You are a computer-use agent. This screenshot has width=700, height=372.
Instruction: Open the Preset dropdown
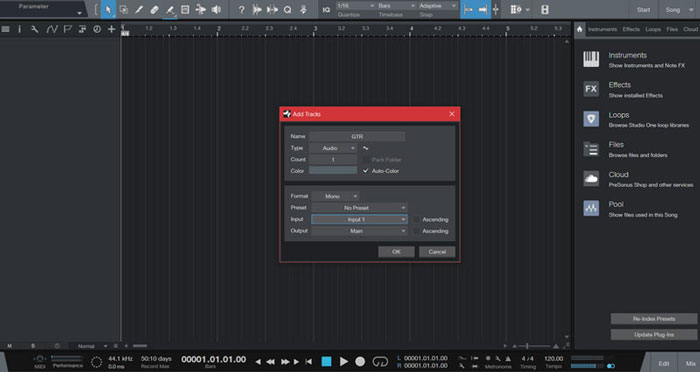pos(359,208)
